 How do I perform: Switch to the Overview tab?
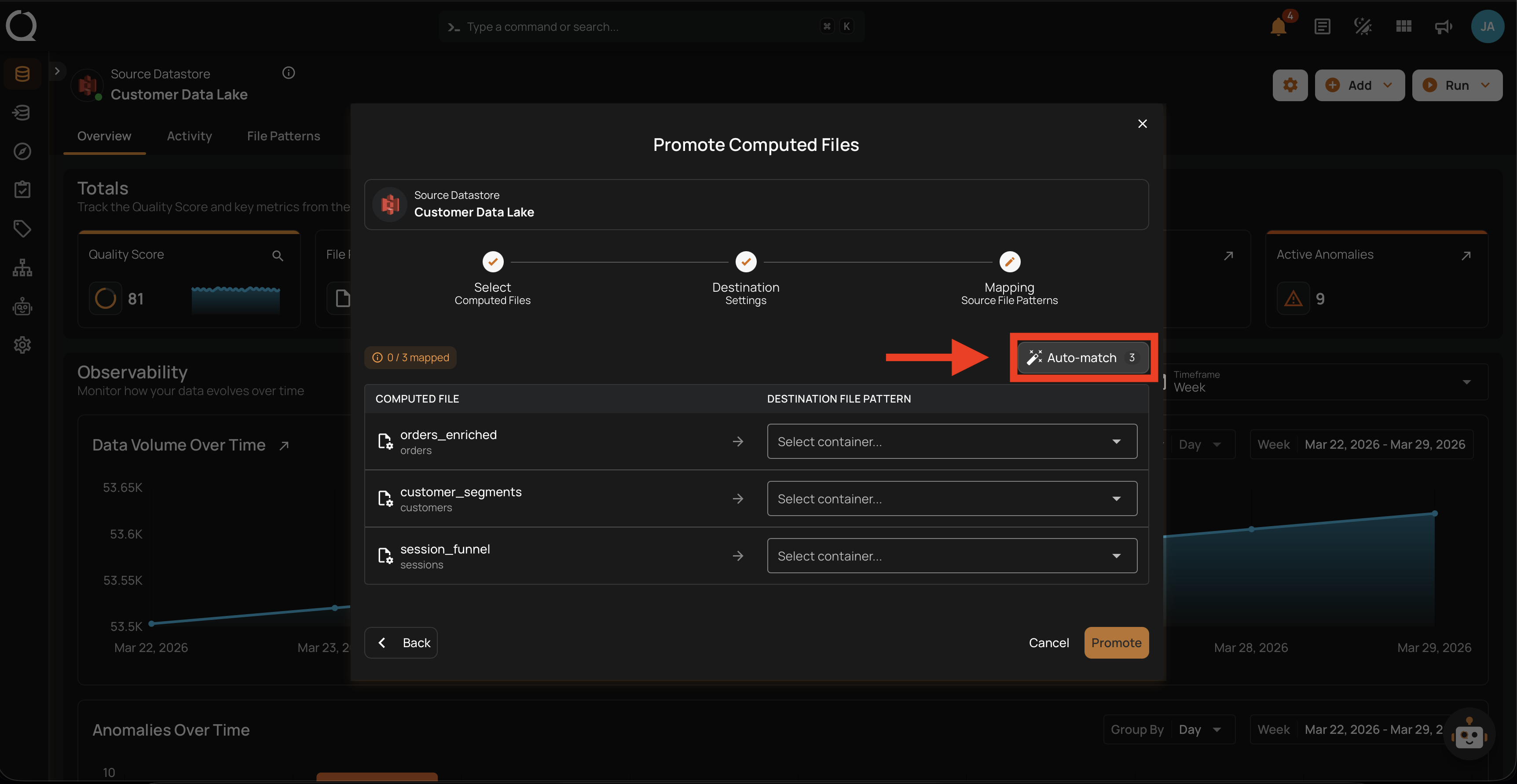(x=104, y=136)
